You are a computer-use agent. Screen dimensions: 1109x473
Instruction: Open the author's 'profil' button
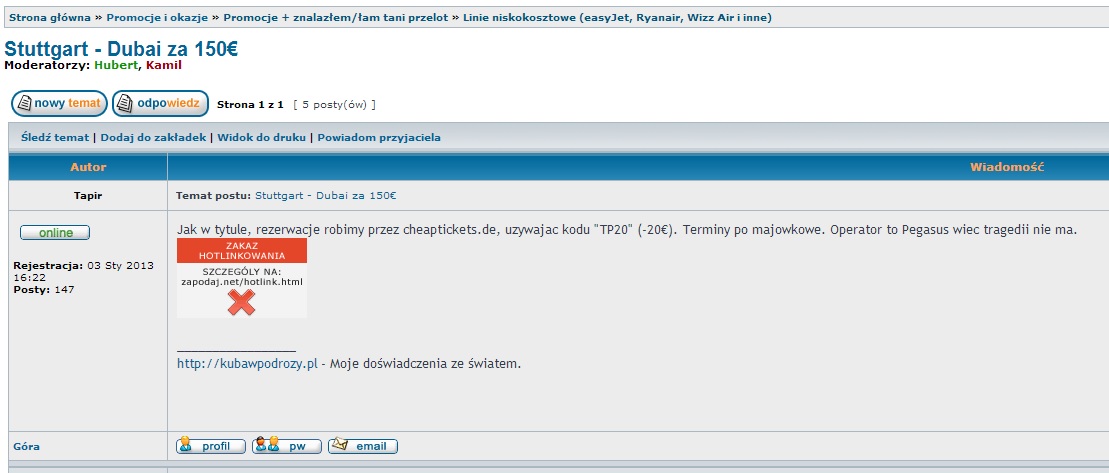[211, 446]
